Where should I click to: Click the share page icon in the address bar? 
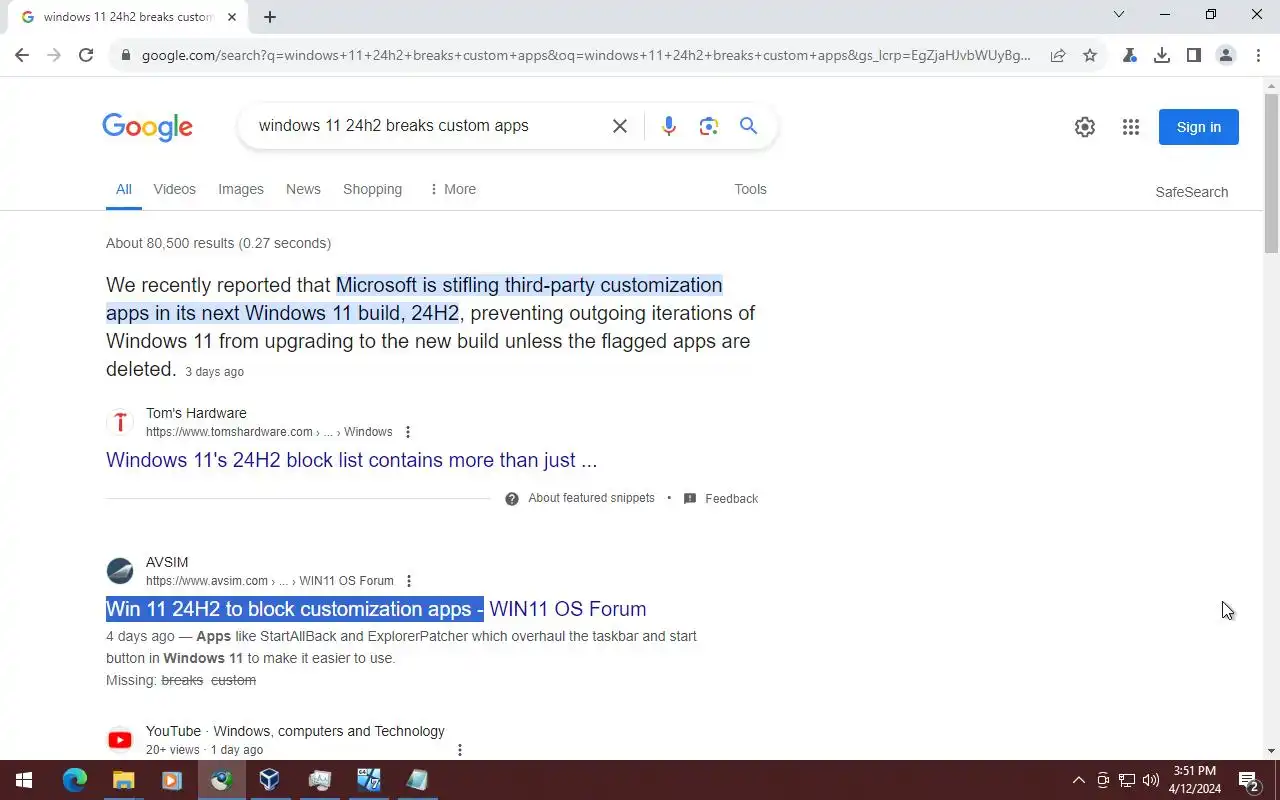(1058, 55)
